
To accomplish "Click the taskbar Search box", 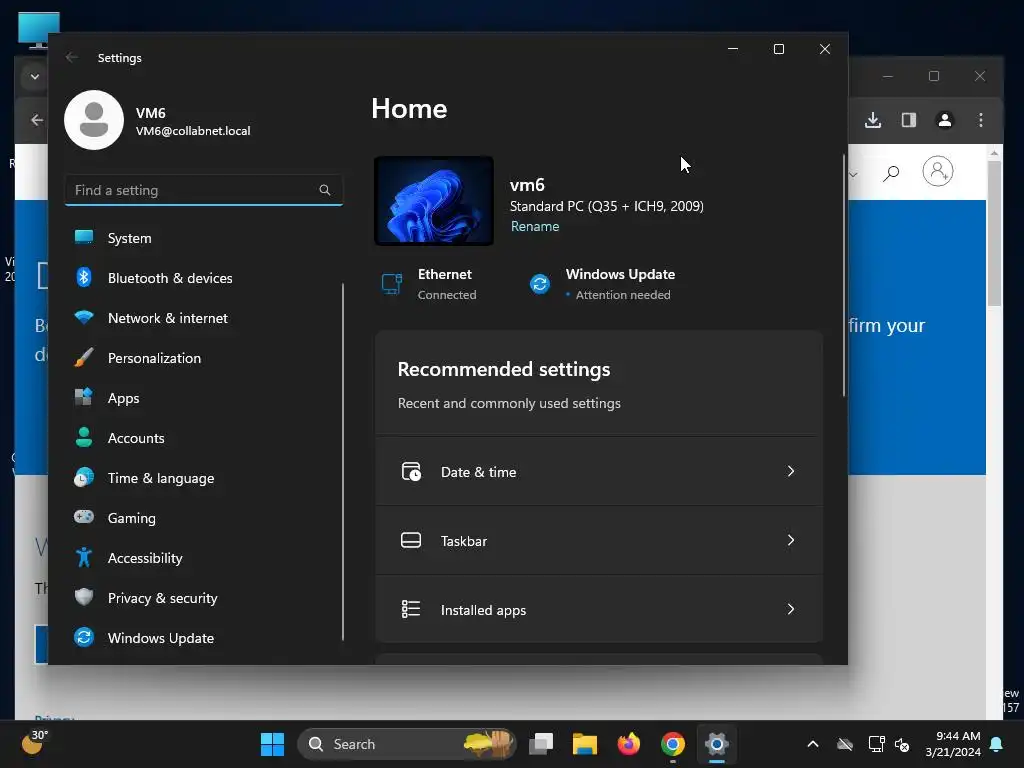I will 406,744.
